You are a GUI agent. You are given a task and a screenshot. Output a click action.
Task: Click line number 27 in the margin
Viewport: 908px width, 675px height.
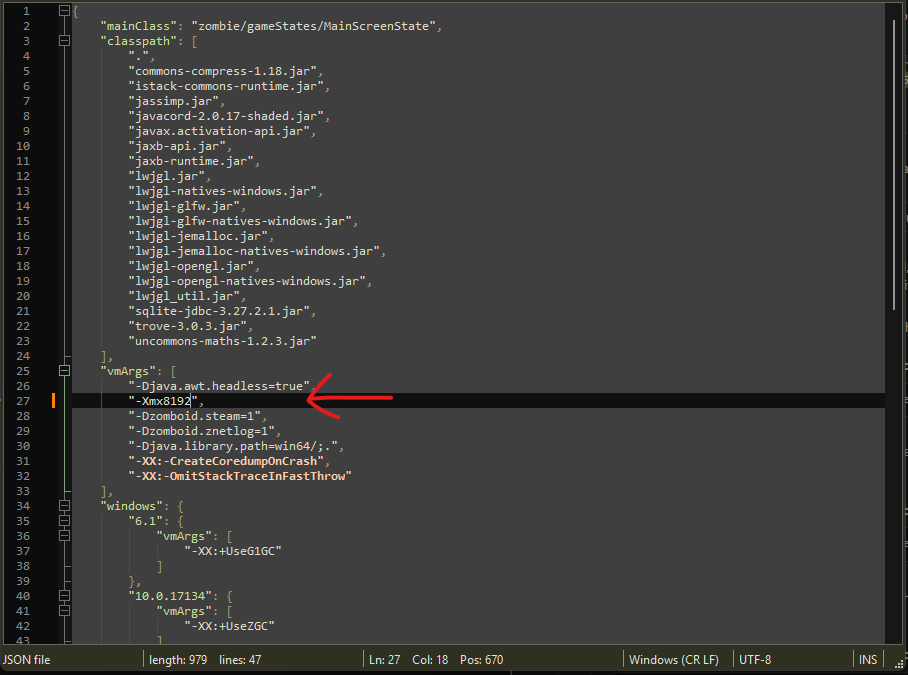click(23, 401)
